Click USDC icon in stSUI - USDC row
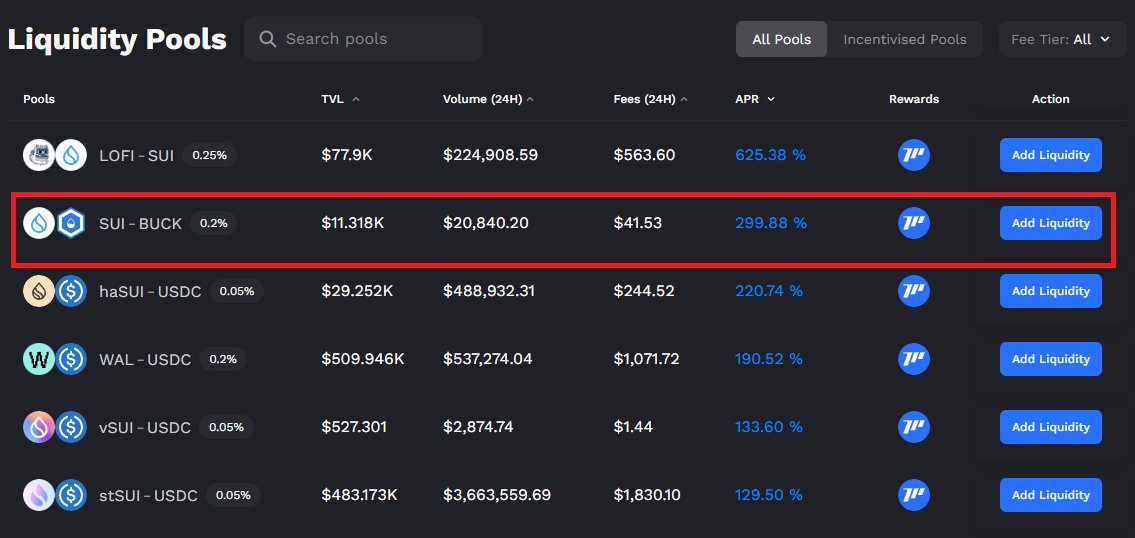1135x538 pixels. (x=72, y=495)
